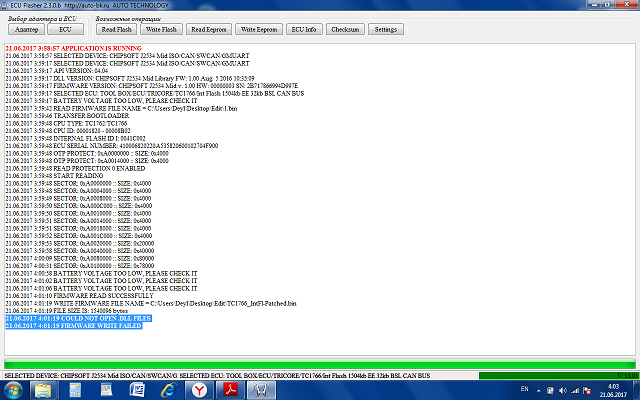Open the Settings button in toolbar
Viewport: 640px width, 400px height.
click(387, 30)
